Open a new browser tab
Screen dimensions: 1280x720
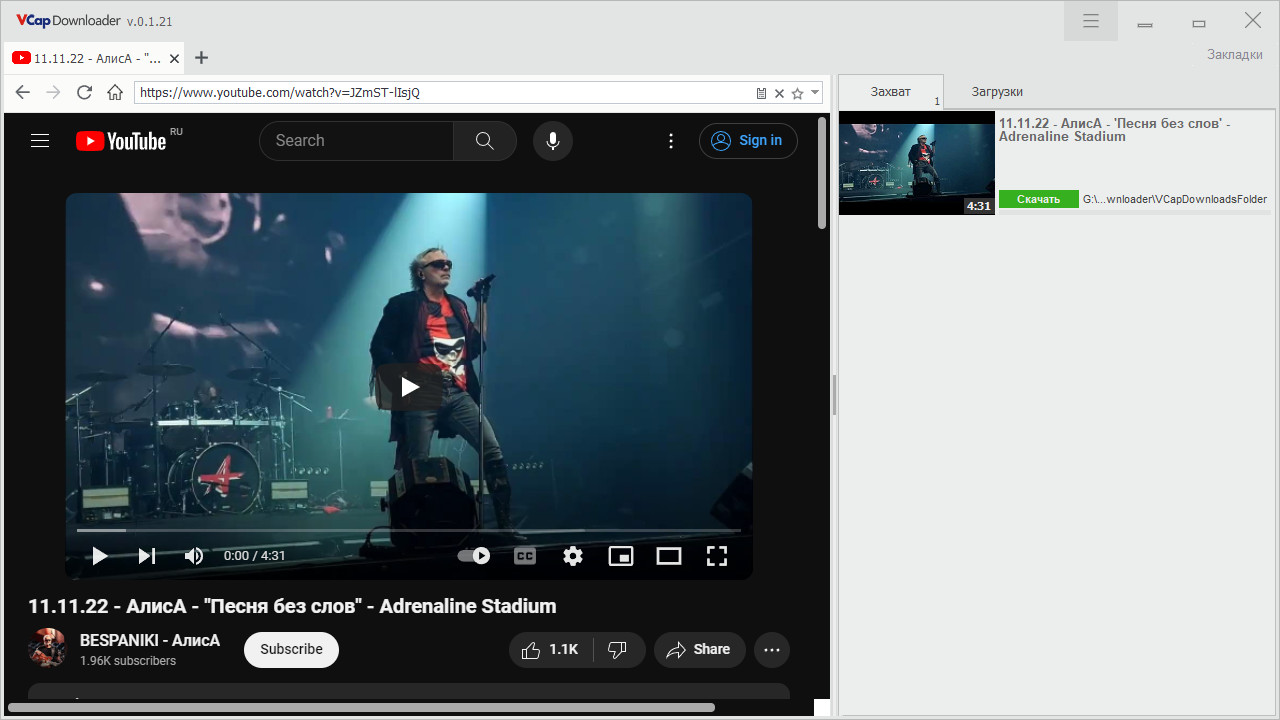pyautogui.click(x=201, y=58)
